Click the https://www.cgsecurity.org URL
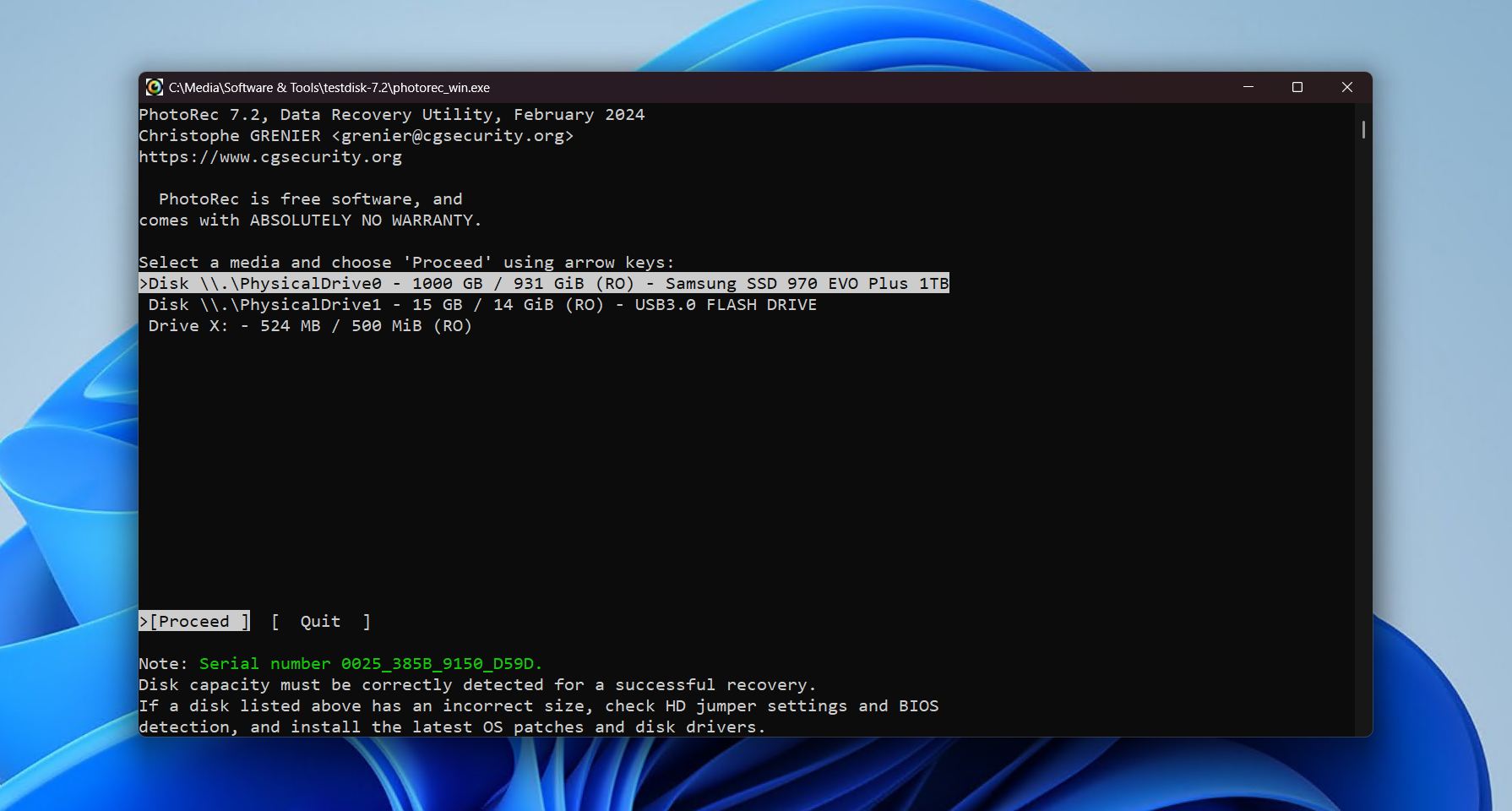This screenshot has height=811, width=1512. (270, 157)
